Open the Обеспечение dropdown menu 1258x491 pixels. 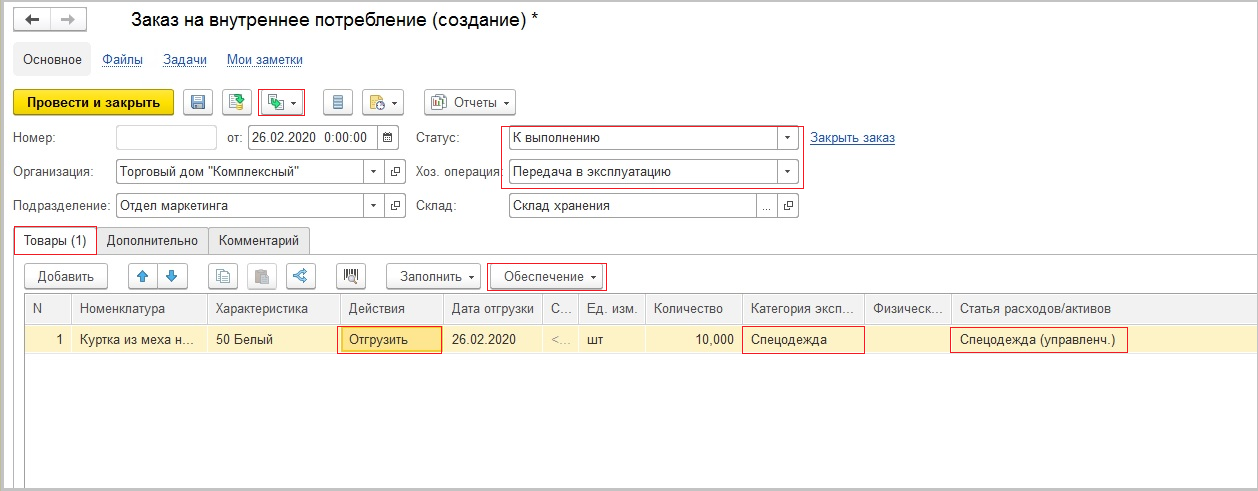pyautogui.click(x=550, y=276)
